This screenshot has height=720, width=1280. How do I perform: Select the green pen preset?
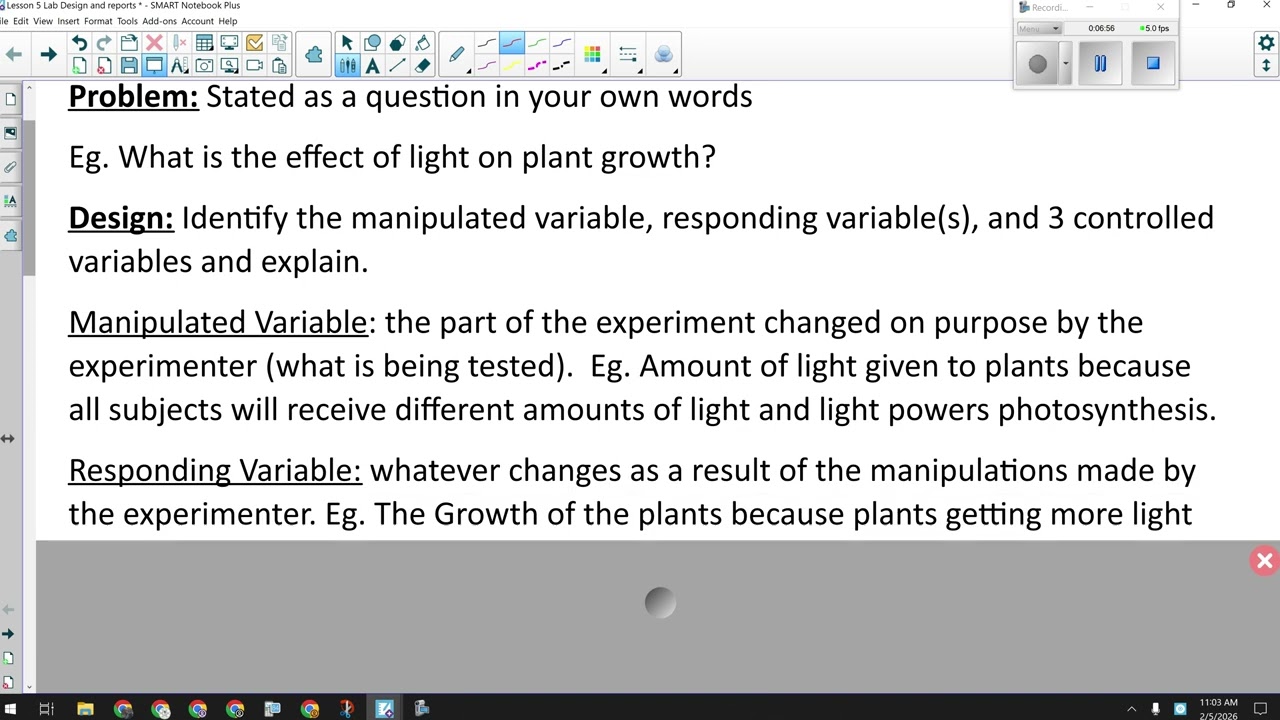(x=537, y=43)
